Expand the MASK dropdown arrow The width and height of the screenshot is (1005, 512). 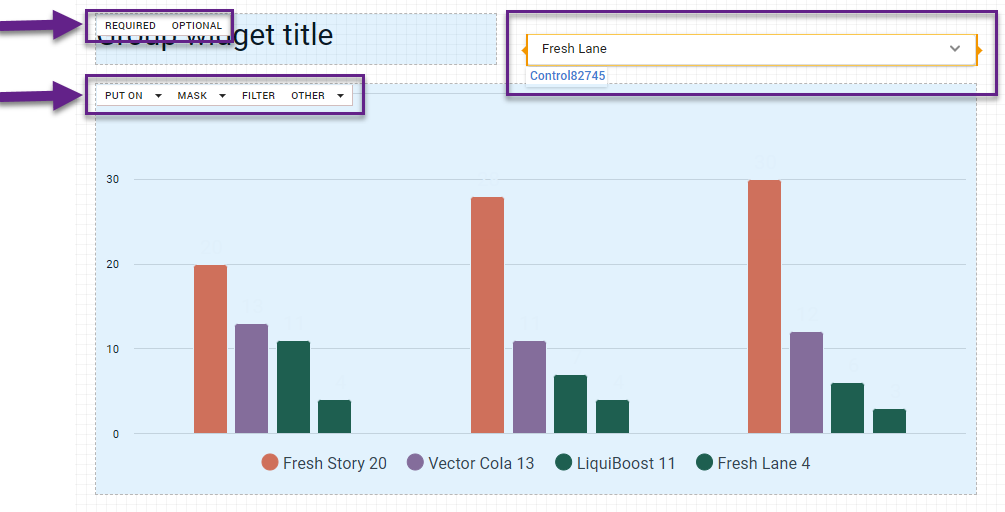(x=222, y=96)
